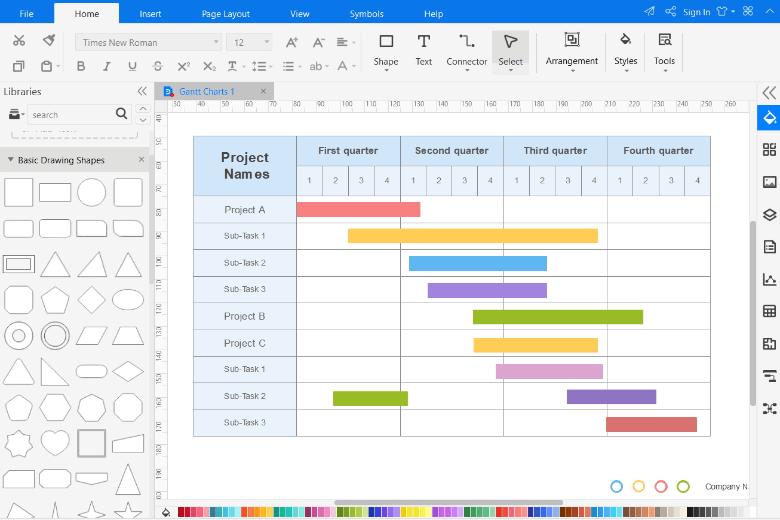
Task: Open the Styles menu
Action: pyautogui.click(x=625, y=51)
